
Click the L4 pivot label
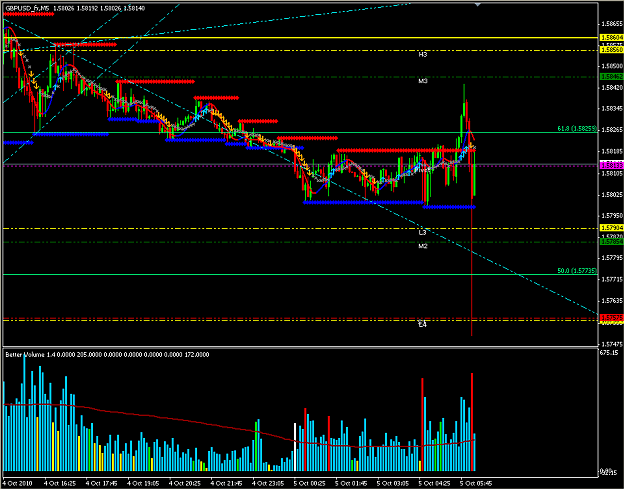(x=423, y=325)
